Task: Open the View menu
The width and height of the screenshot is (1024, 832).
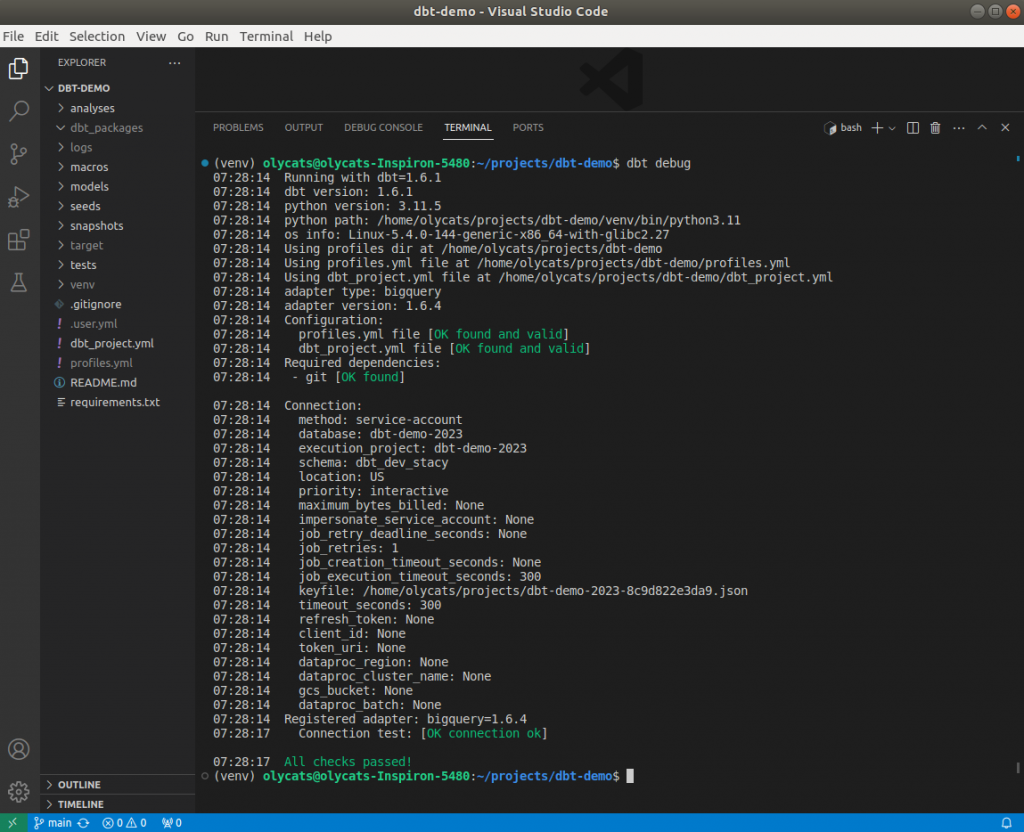Action: 151,37
